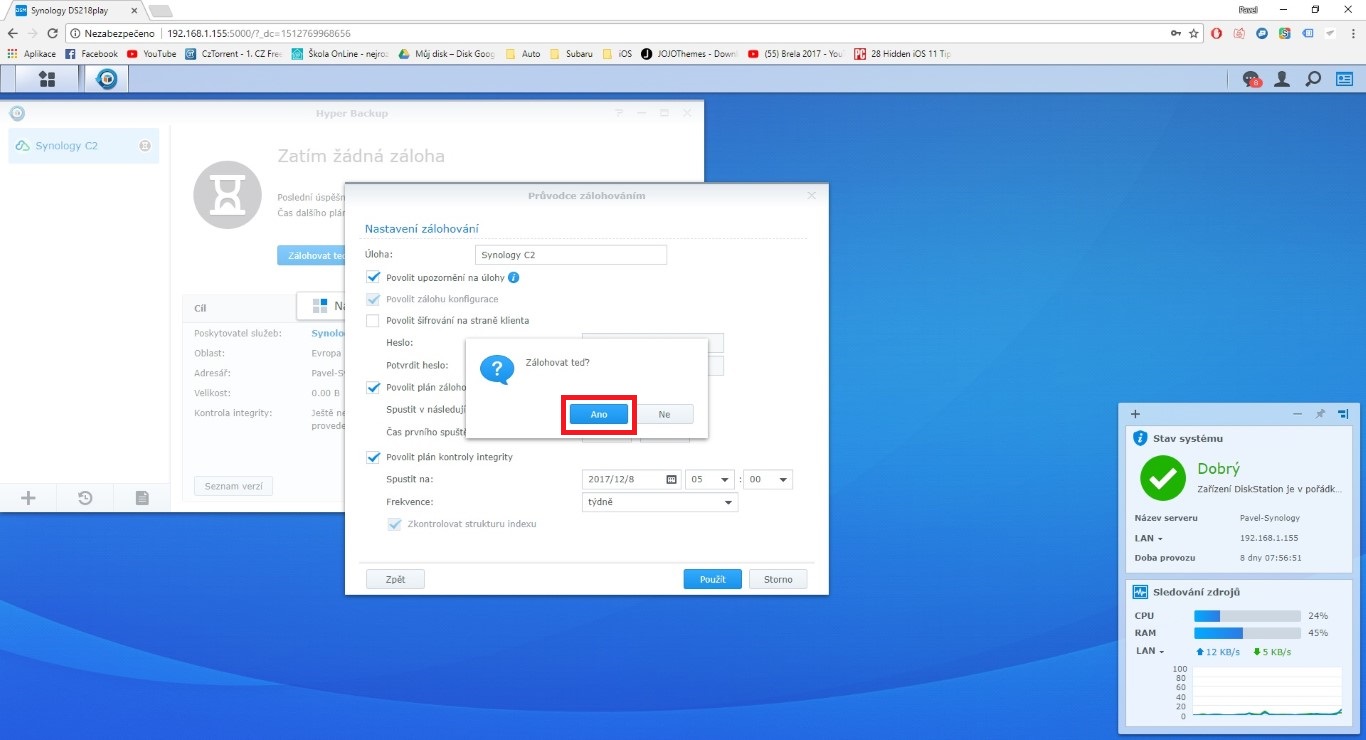
Task: Open the minute dropdown showing 00
Action: 768,479
